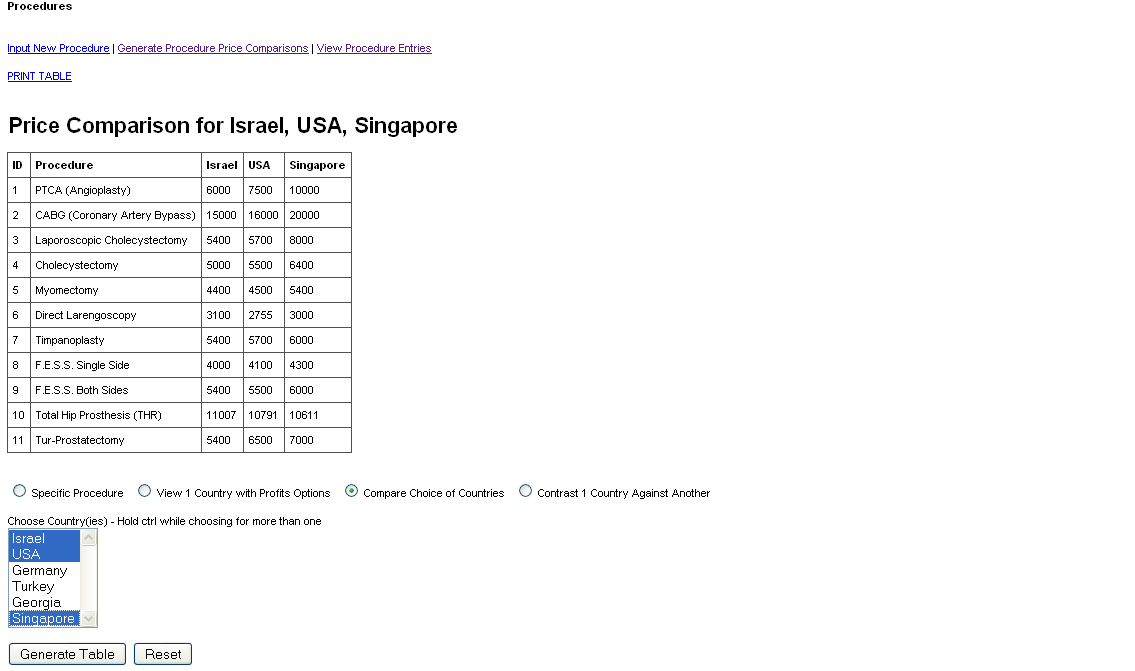Click the Singapore column header in table

317,165
